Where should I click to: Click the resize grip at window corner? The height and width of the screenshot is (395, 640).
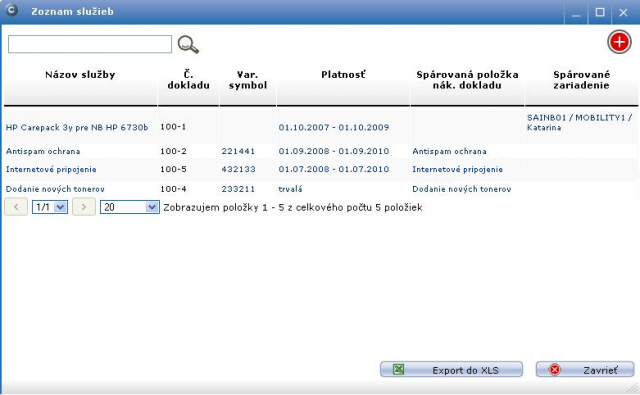coord(631,388)
